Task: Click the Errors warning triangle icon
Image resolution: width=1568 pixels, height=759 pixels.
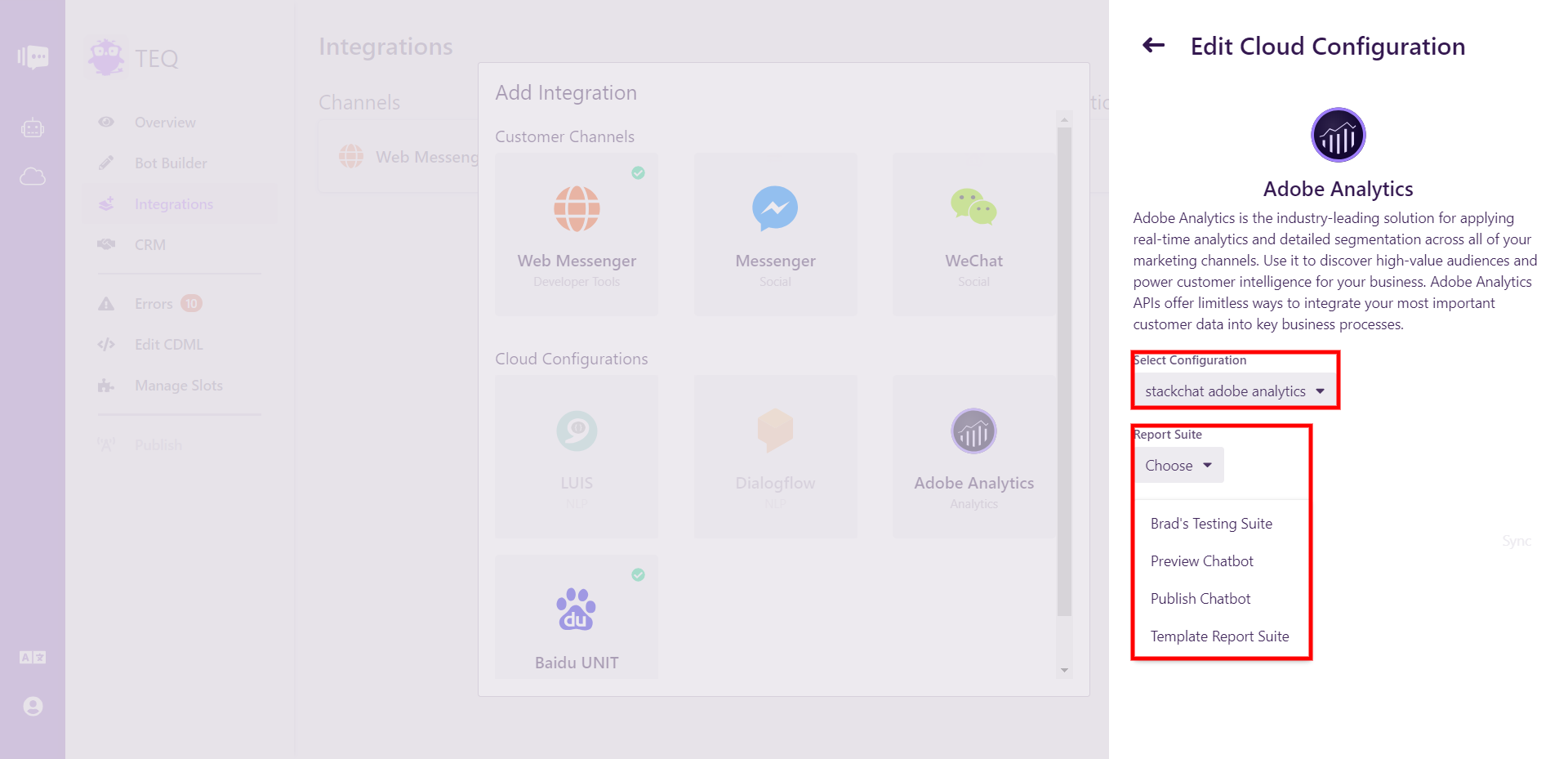Action: (x=106, y=304)
